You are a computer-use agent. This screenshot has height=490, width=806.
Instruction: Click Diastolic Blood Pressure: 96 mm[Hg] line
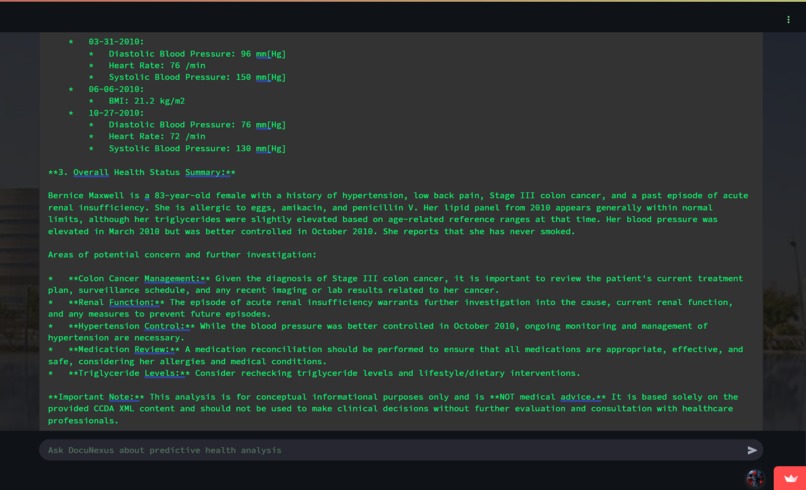(x=197, y=53)
